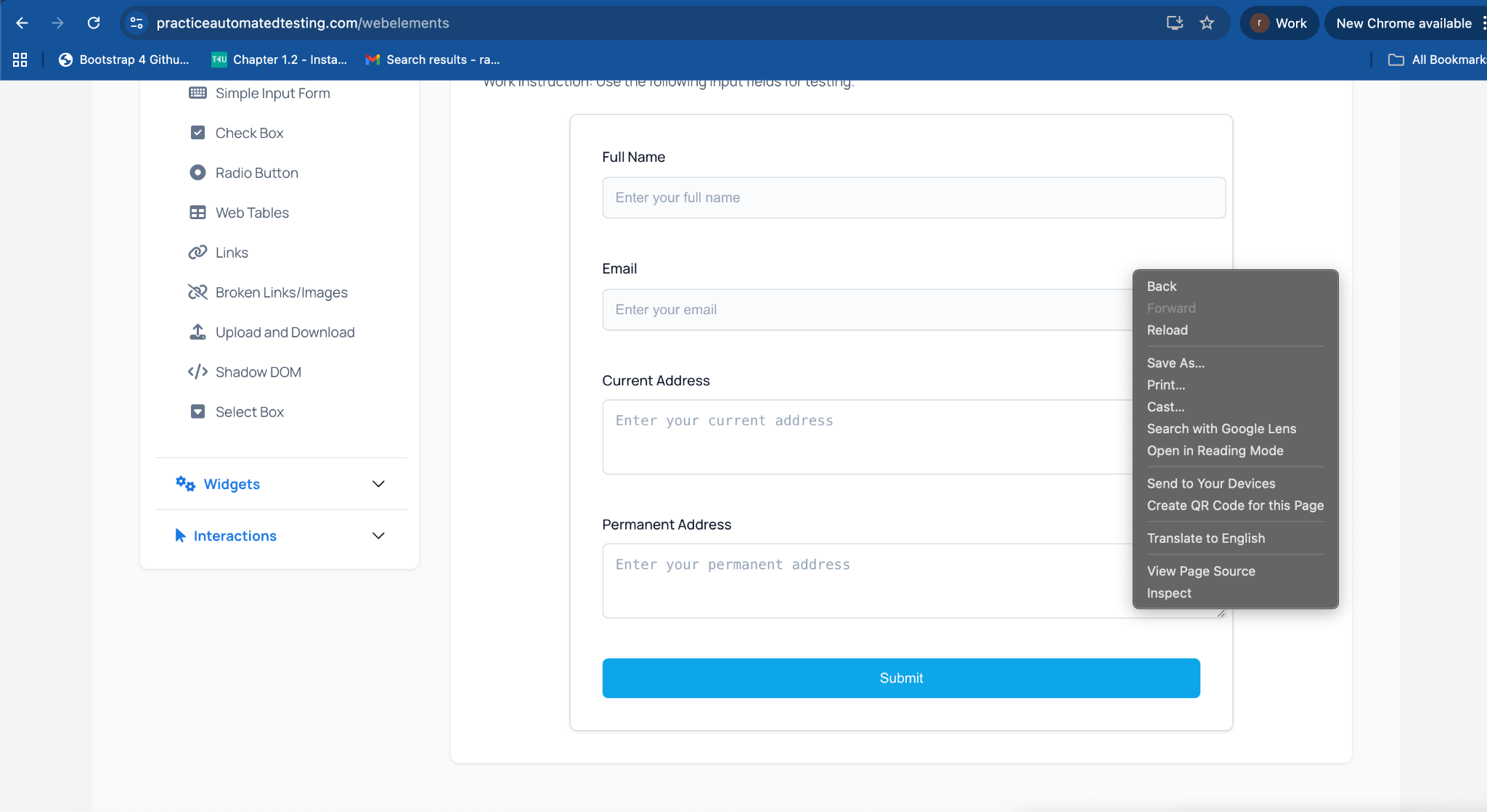Reload the page with the refresh icon
The image size is (1487, 812).
click(x=94, y=23)
